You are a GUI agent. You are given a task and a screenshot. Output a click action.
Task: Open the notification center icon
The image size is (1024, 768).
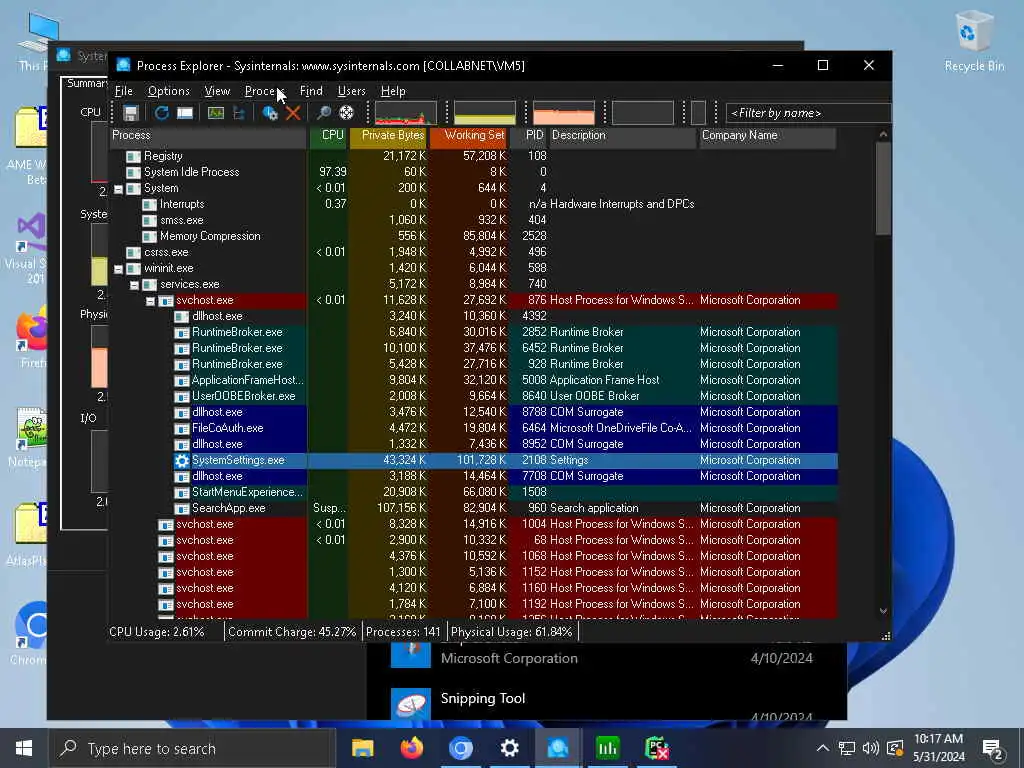click(993, 748)
